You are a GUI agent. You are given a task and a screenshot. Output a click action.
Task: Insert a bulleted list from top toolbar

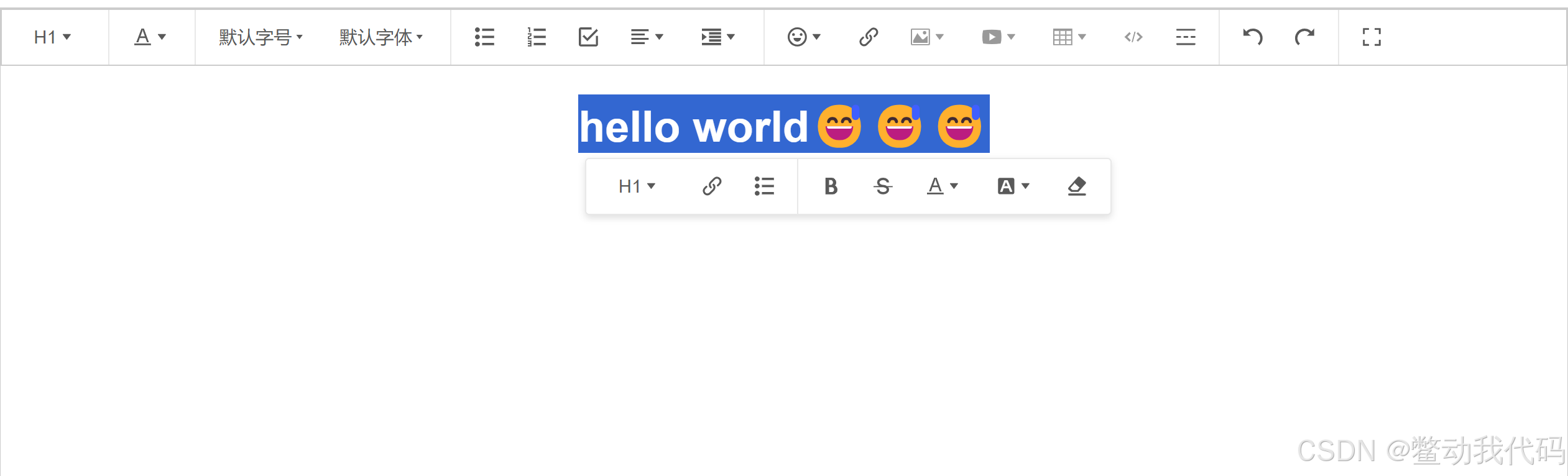484,37
